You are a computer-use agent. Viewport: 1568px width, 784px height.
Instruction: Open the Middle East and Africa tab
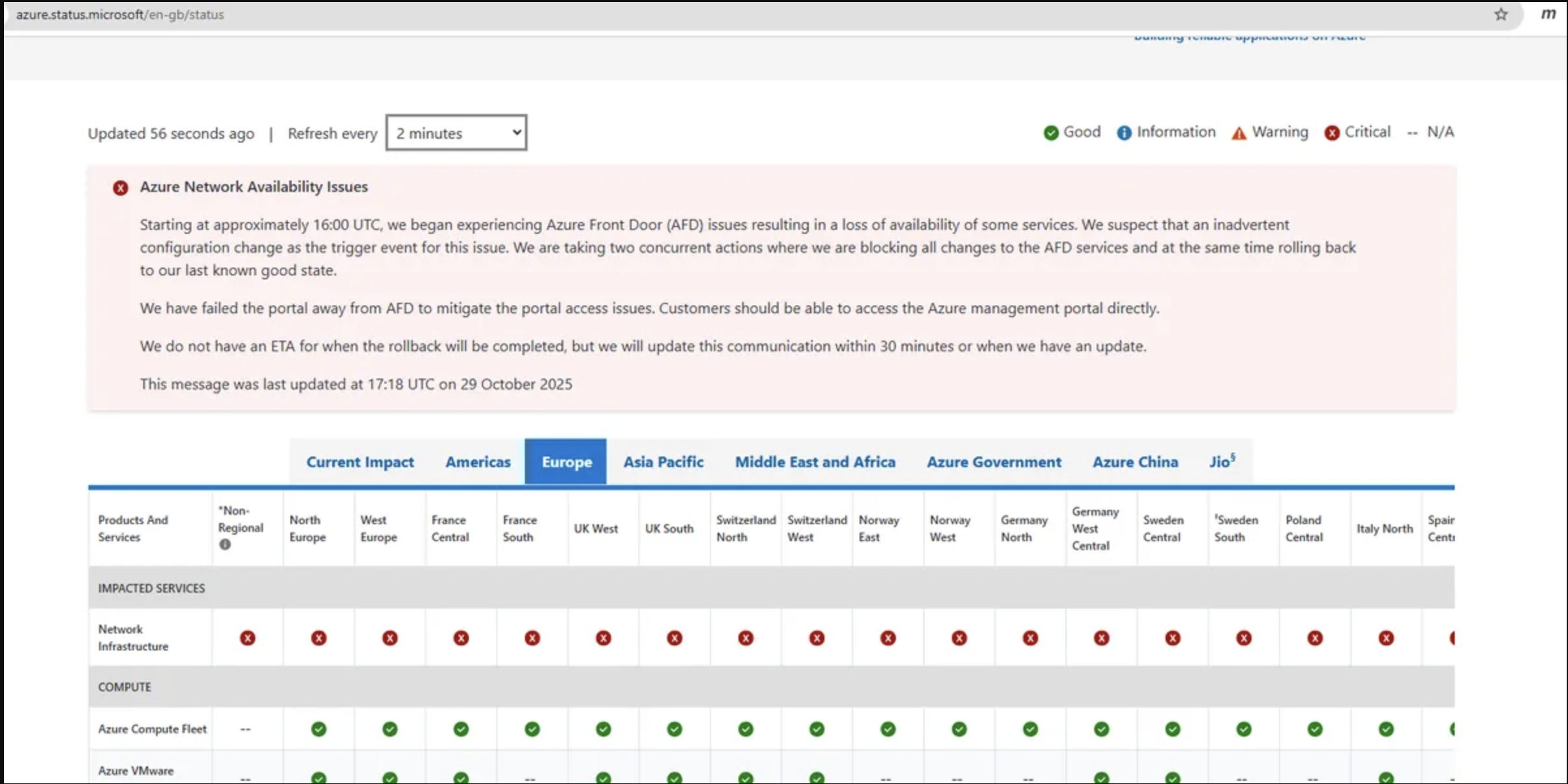pos(815,462)
